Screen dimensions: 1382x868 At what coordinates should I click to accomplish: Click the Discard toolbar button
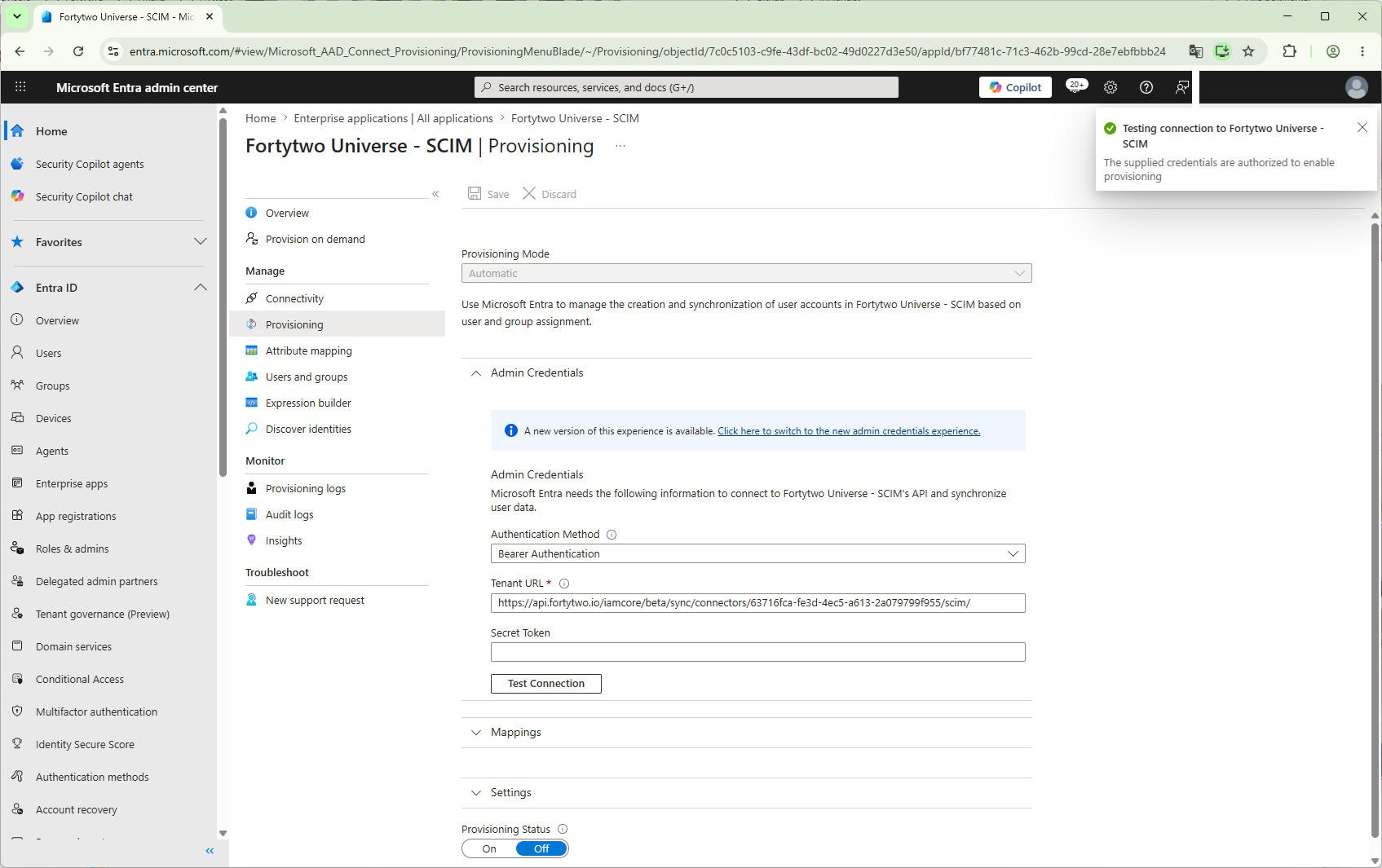point(550,194)
